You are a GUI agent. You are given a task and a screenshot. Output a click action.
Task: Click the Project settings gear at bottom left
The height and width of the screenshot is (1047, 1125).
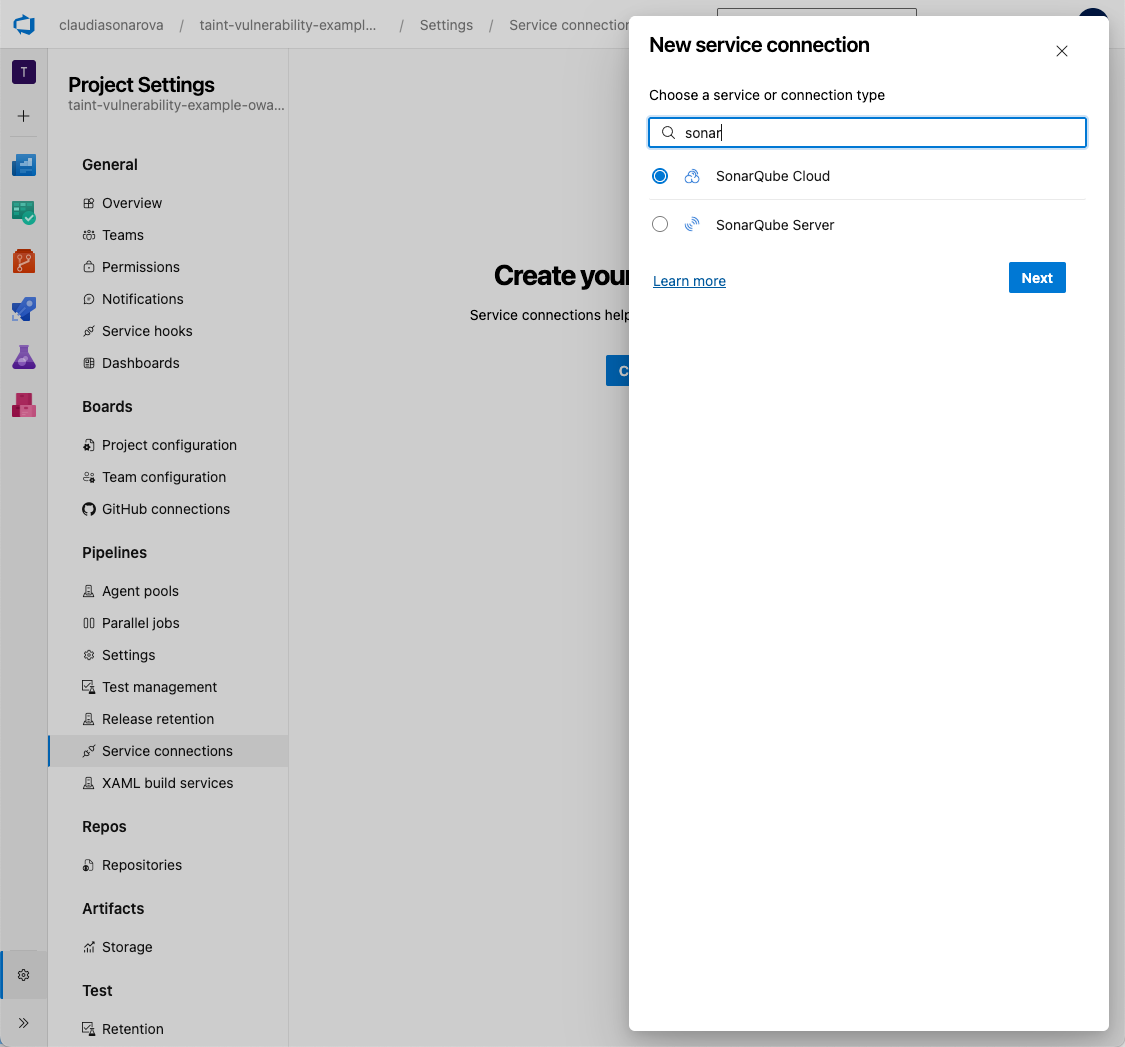[23, 974]
